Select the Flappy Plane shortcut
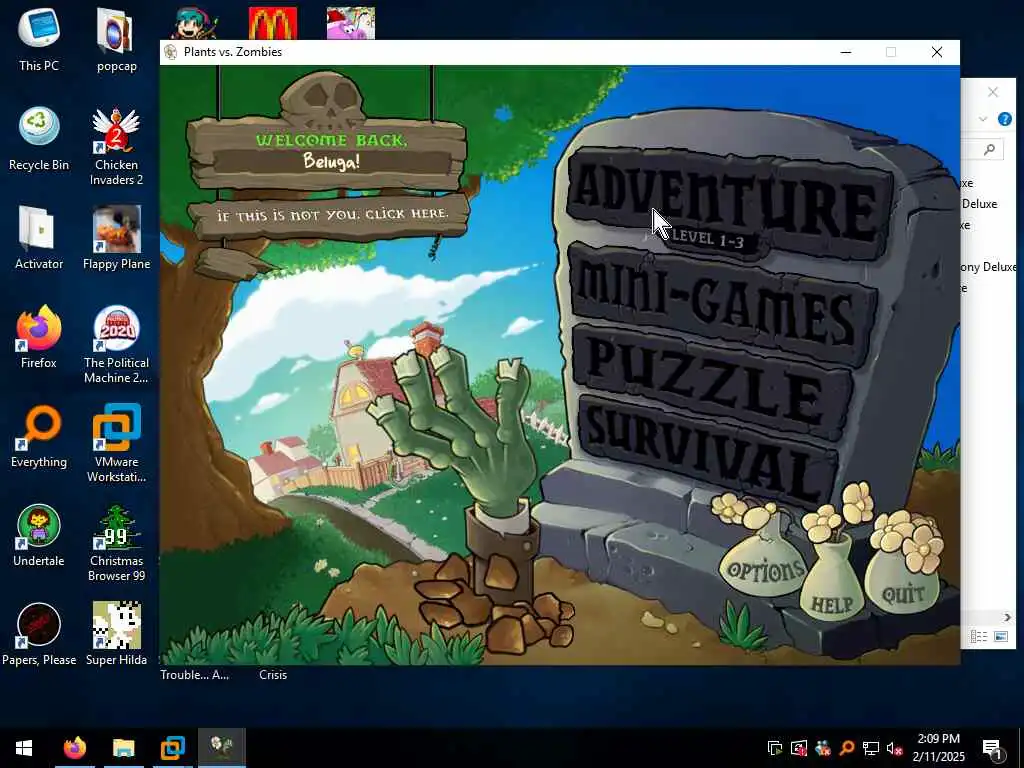 point(116,238)
